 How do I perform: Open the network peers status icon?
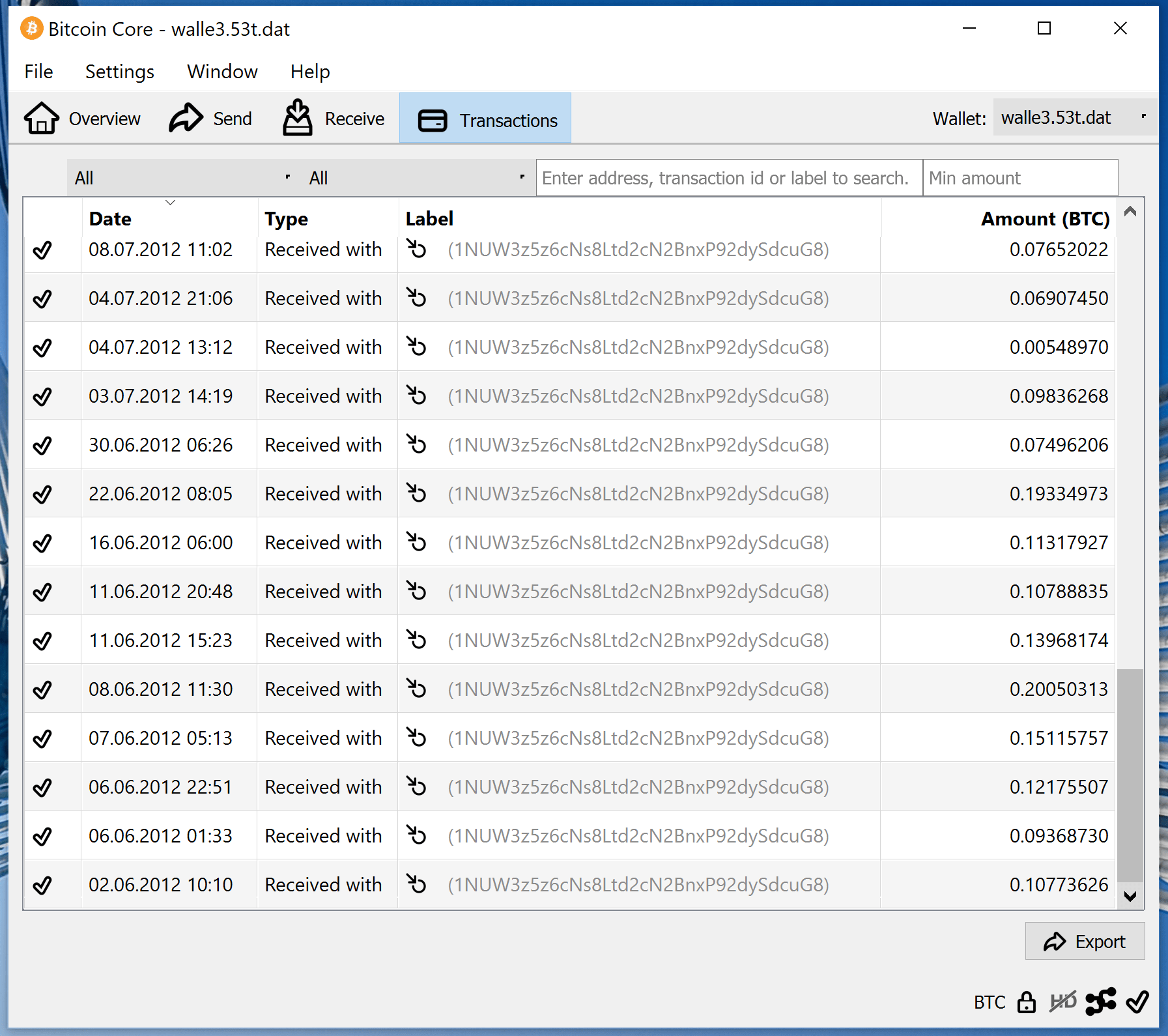pos(1101,1003)
